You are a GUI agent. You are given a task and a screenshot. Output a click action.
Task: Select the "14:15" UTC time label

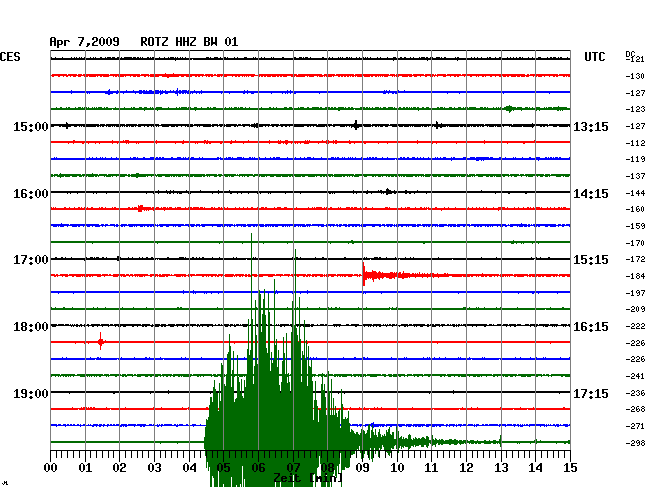pos(591,194)
